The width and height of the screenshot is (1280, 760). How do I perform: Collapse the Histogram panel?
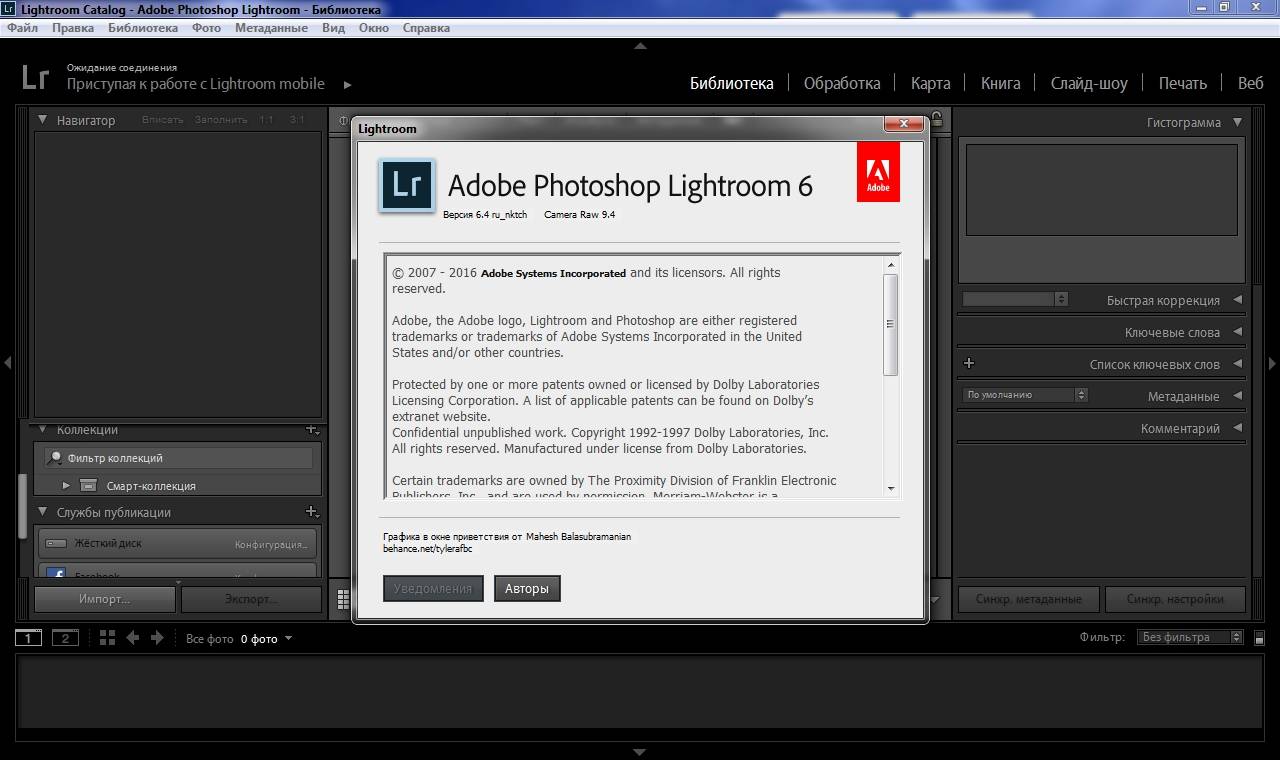pyautogui.click(x=1237, y=122)
